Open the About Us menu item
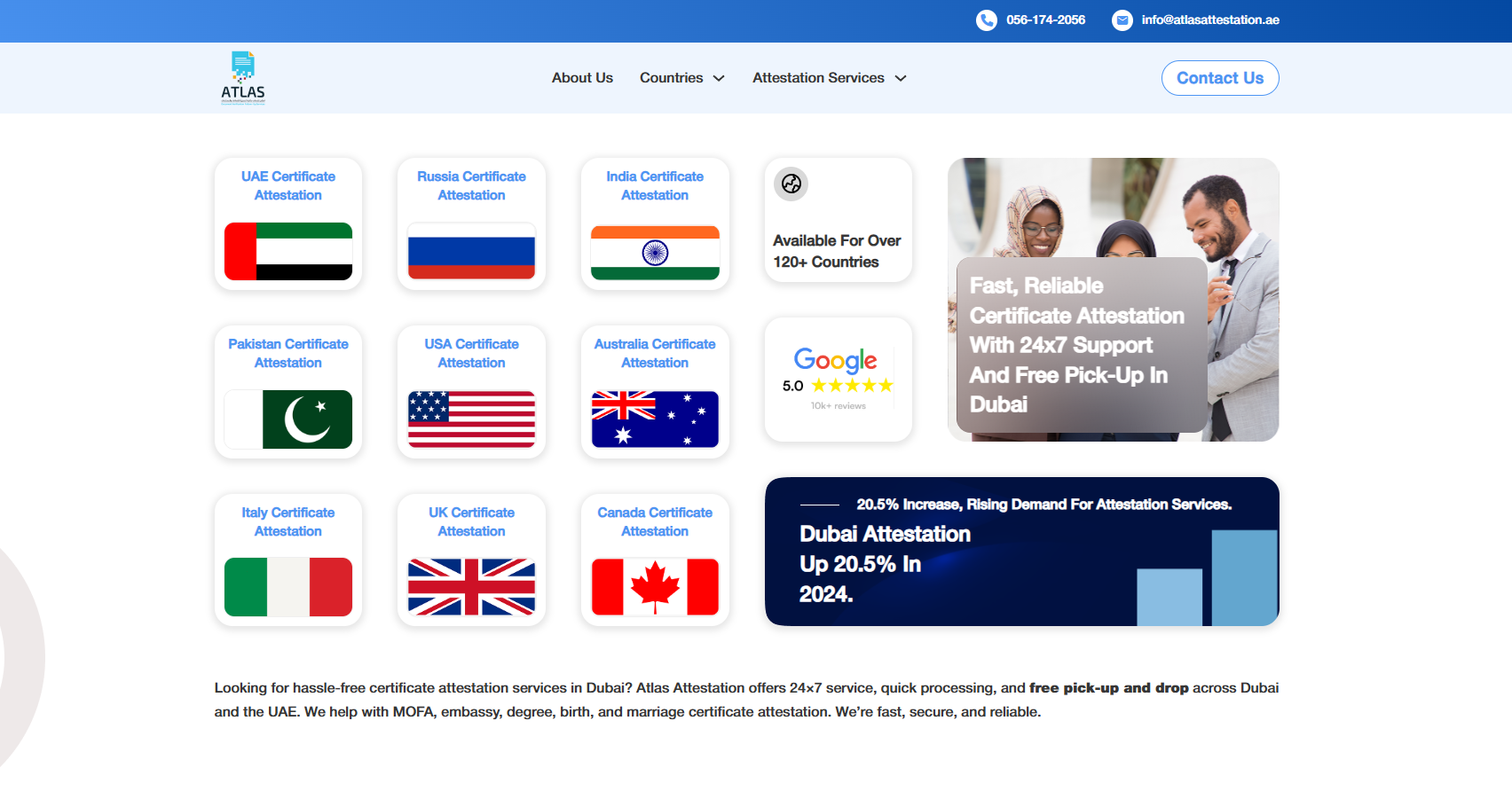1512x799 pixels. [x=582, y=78]
